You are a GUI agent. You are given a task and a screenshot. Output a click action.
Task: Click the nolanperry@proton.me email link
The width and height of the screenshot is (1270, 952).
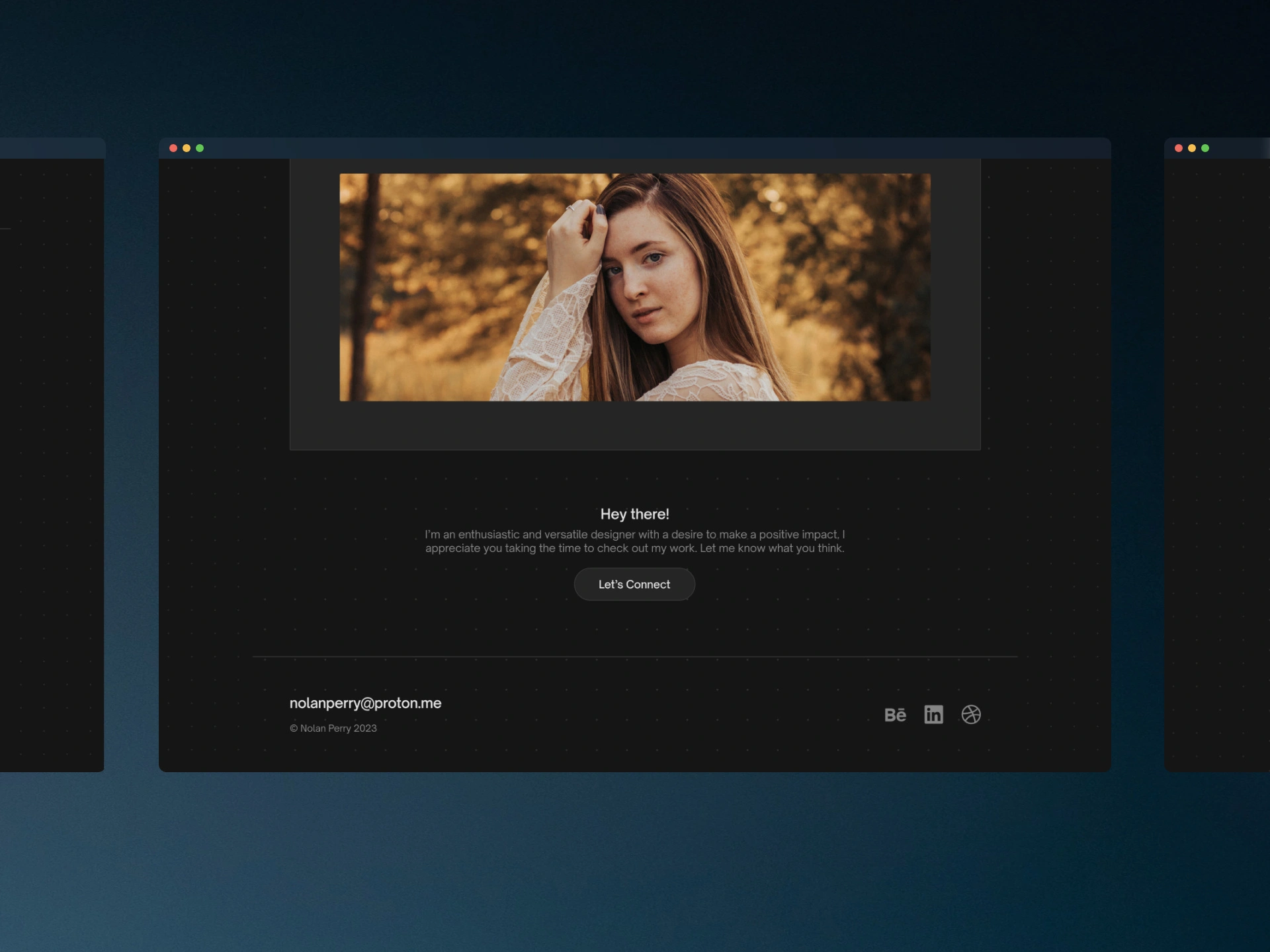[365, 703]
